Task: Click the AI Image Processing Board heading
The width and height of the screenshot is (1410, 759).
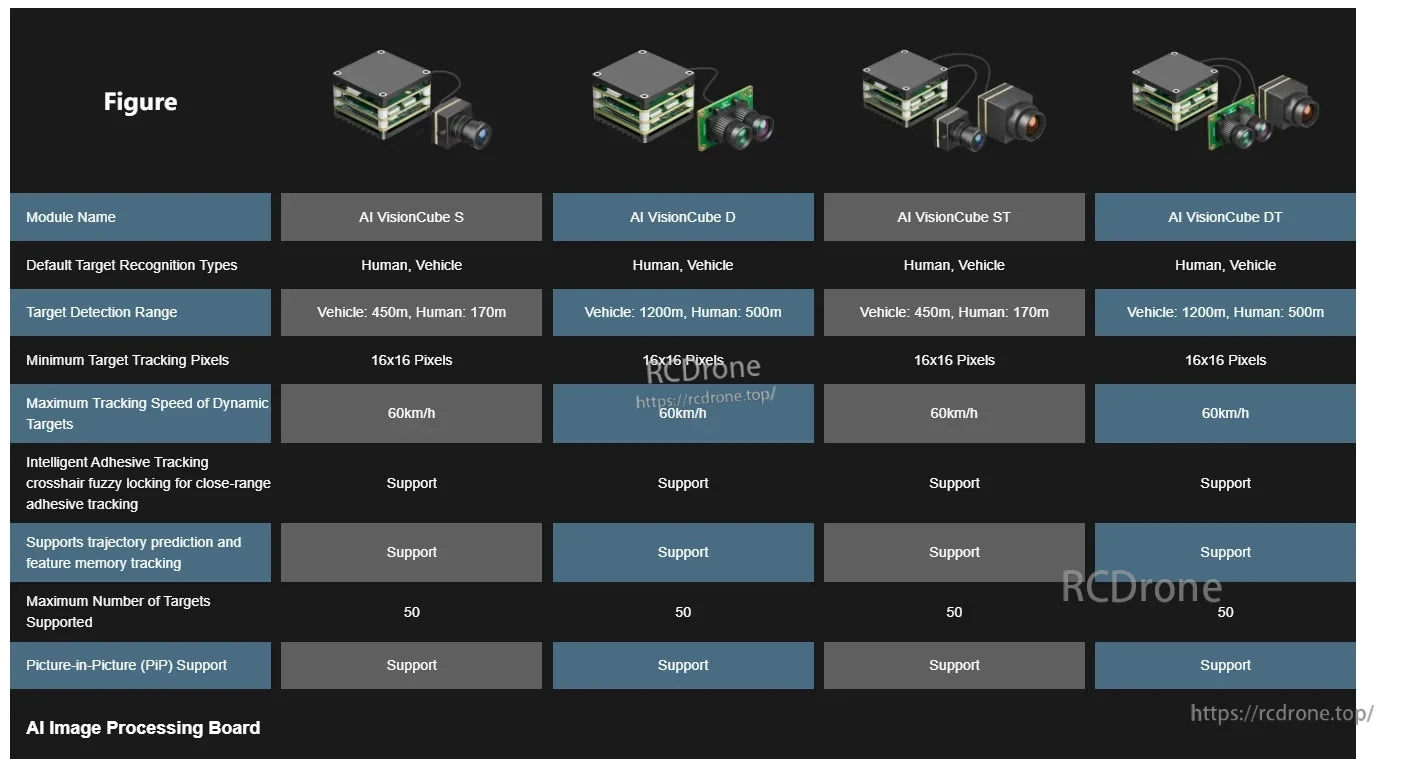Action: (143, 728)
